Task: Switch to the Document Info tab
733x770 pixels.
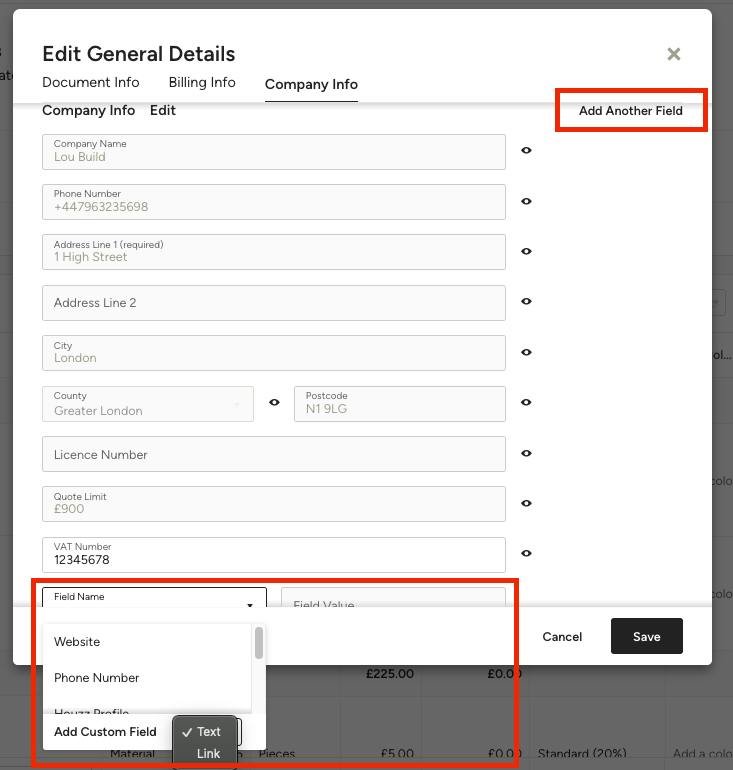Action: point(91,82)
